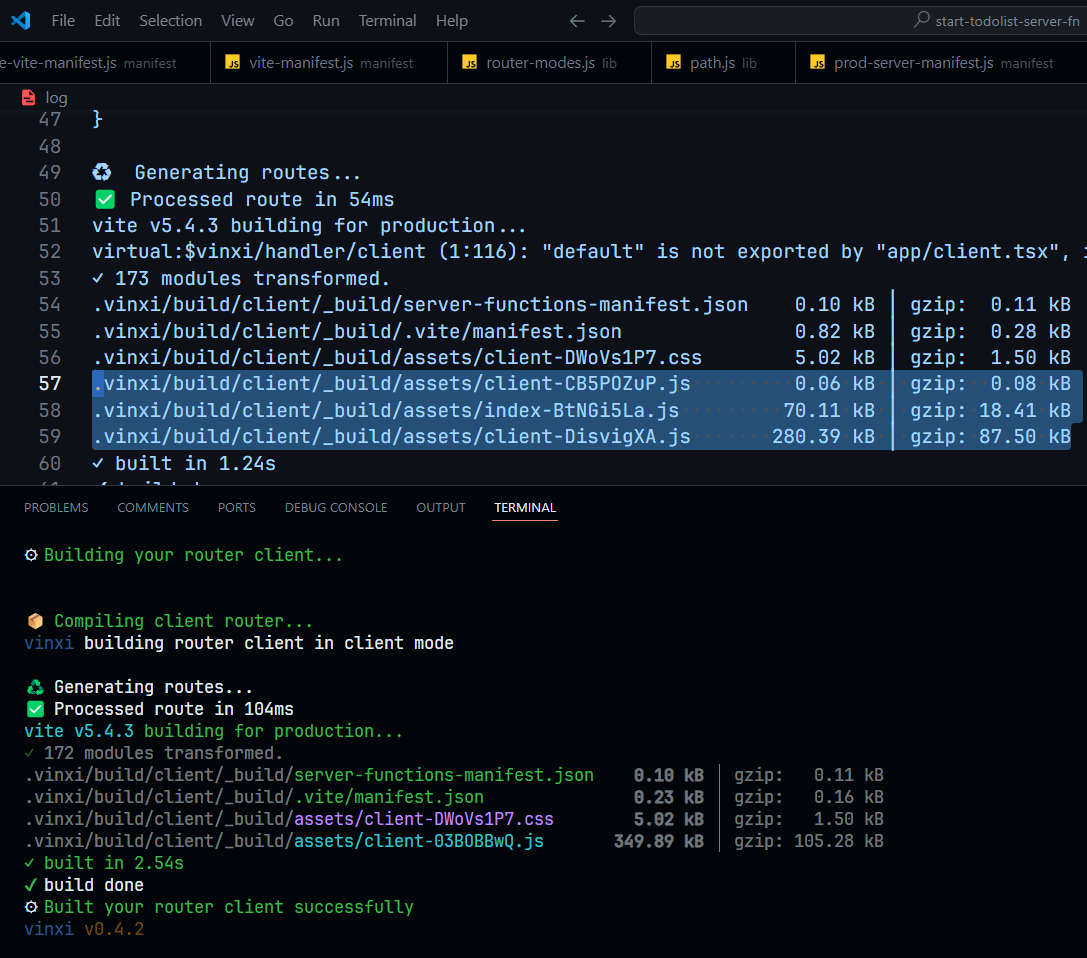Open the OUTPUT panel tab
Image resolution: width=1087 pixels, height=958 pixels.
click(x=441, y=507)
